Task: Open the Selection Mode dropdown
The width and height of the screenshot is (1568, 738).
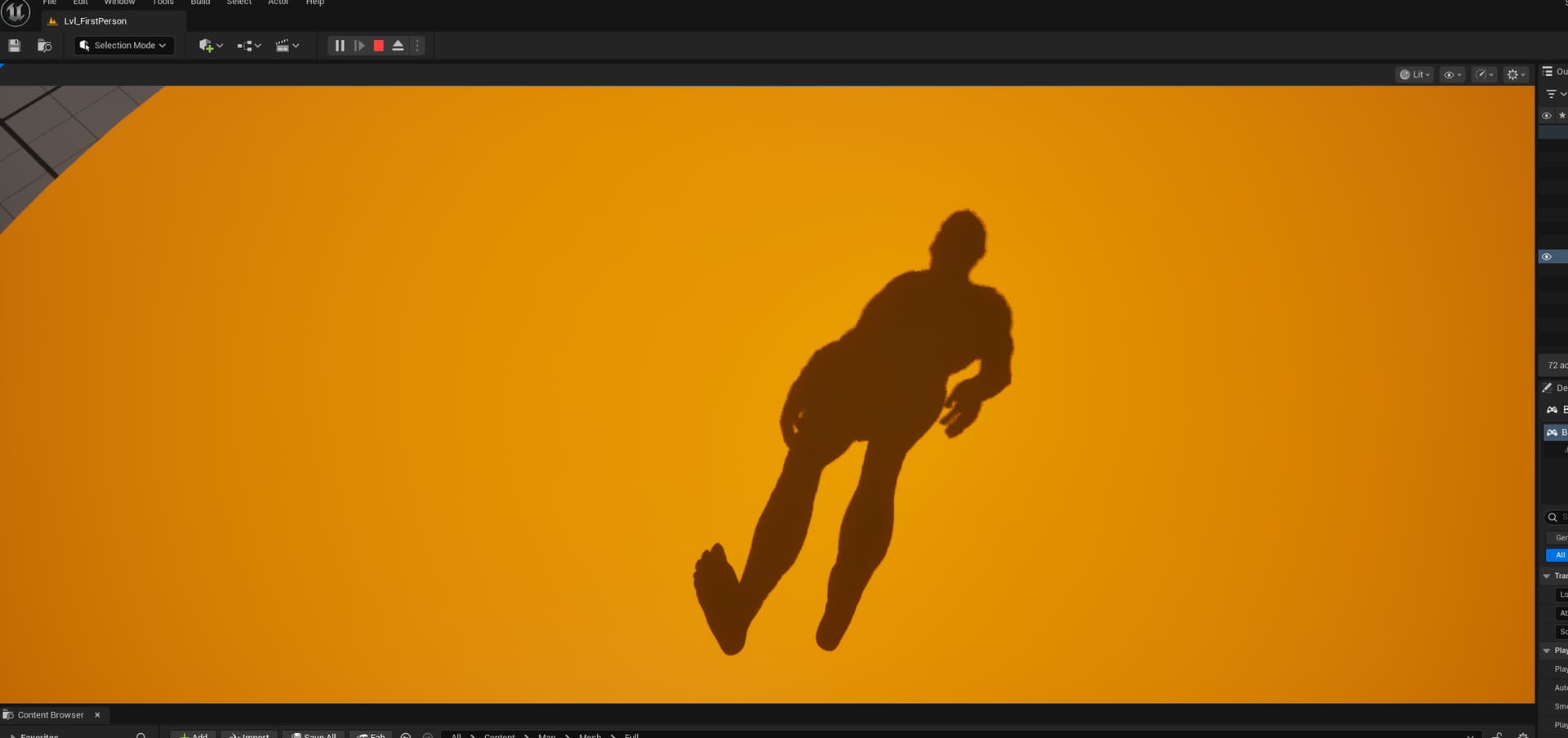Action: (124, 46)
